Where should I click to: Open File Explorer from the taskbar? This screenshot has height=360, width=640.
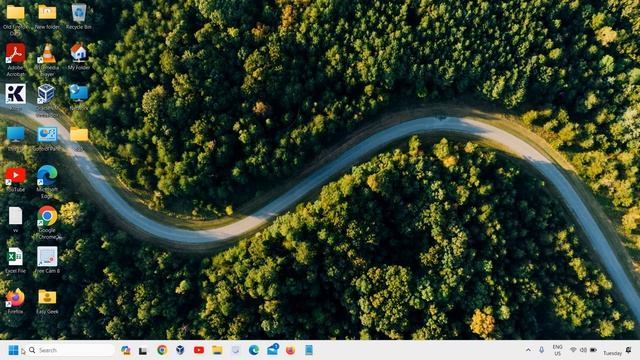(217, 350)
